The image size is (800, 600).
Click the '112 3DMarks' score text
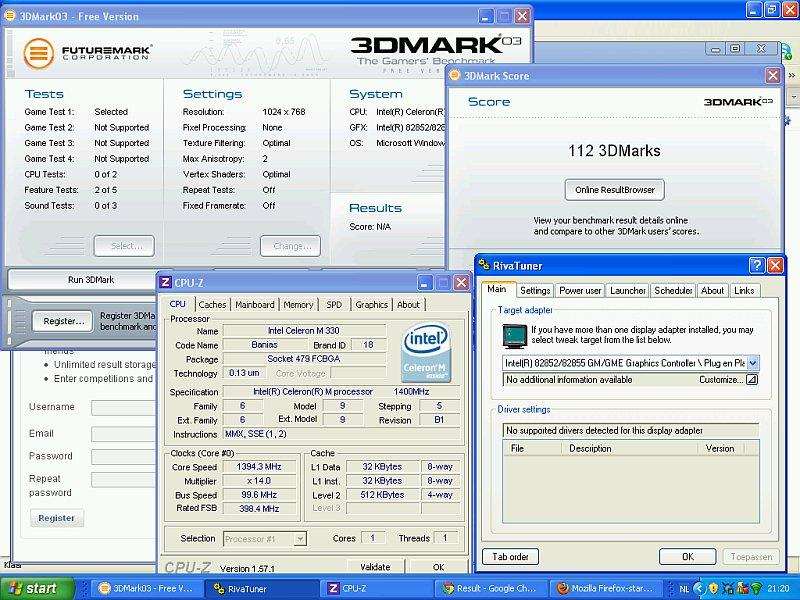pyautogui.click(x=614, y=151)
